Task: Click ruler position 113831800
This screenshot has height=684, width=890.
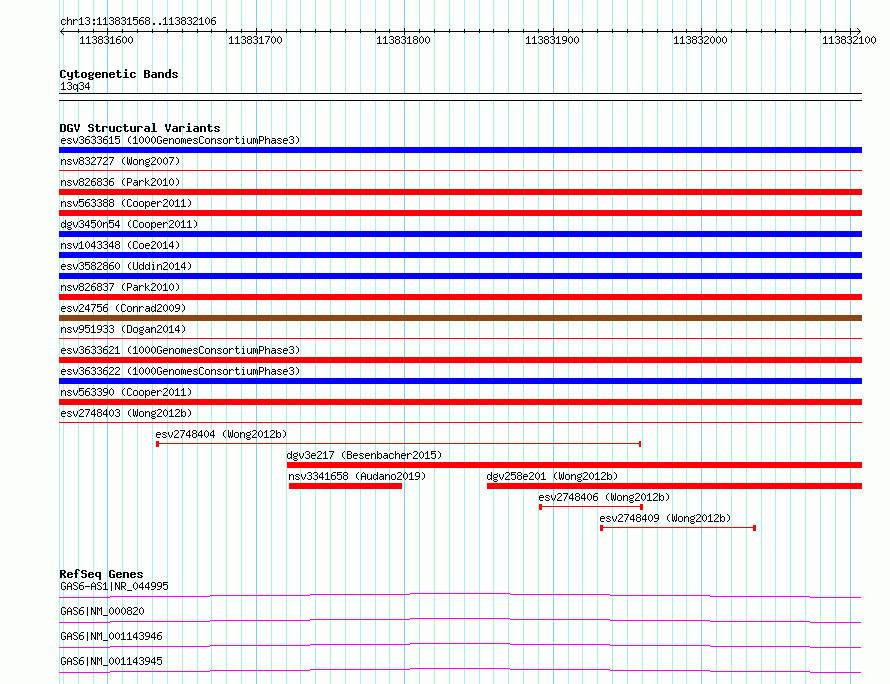Action: [x=403, y=40]
